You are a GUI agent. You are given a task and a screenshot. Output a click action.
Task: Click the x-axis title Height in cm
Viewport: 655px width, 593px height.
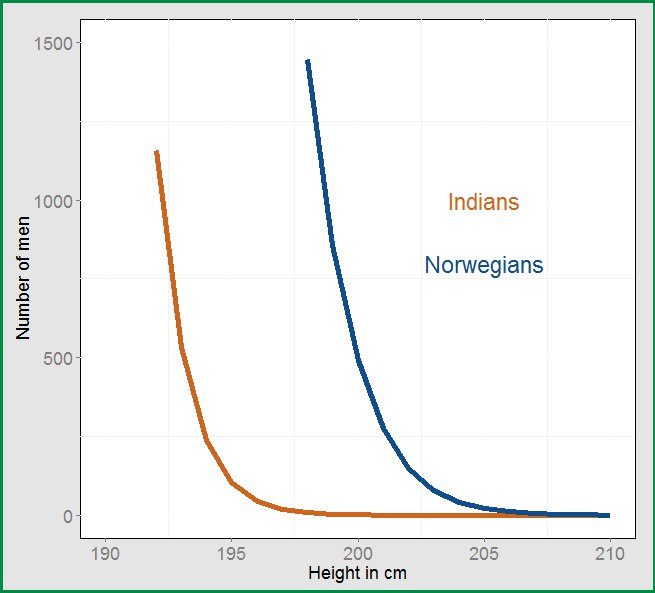pyautogui.click(x=357, y=574)
